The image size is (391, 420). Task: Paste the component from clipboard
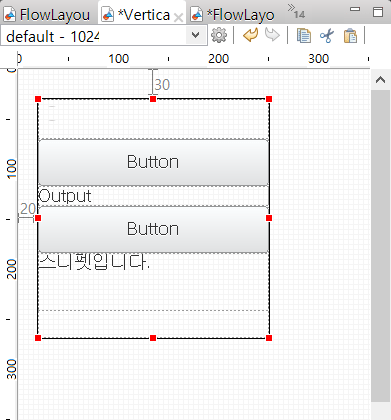[350, 36]
